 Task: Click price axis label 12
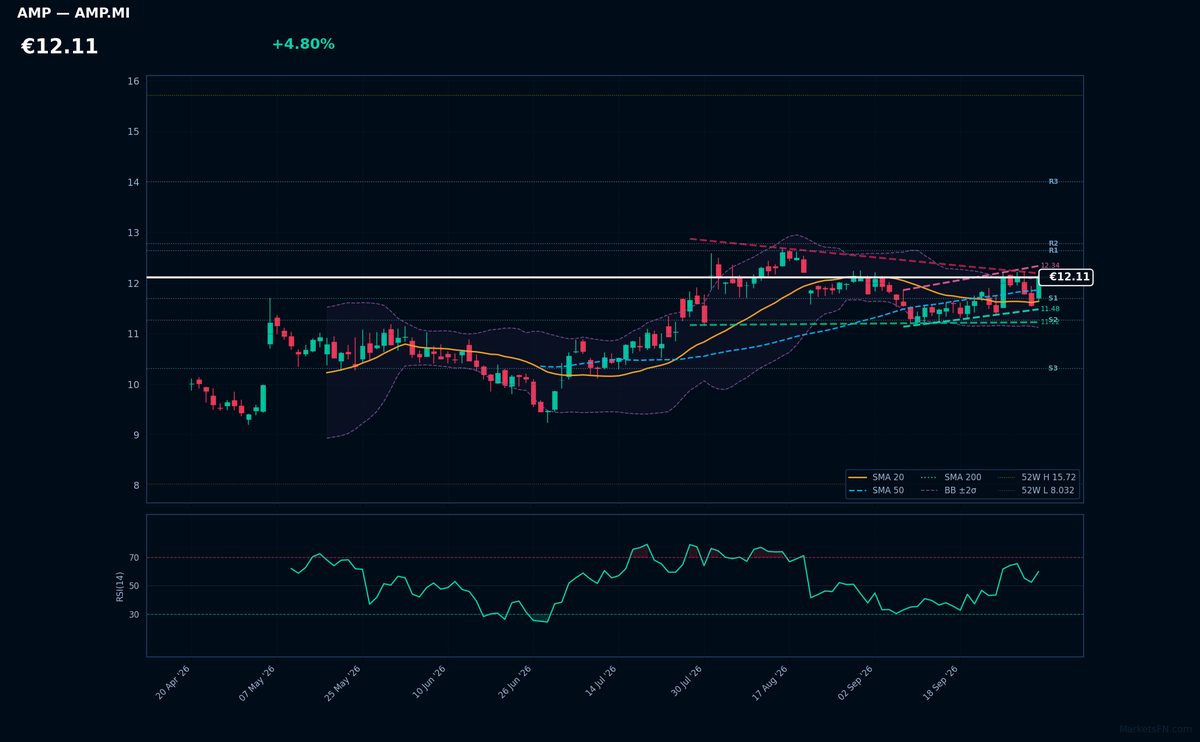pyautogui.click(x=133, y=284)
